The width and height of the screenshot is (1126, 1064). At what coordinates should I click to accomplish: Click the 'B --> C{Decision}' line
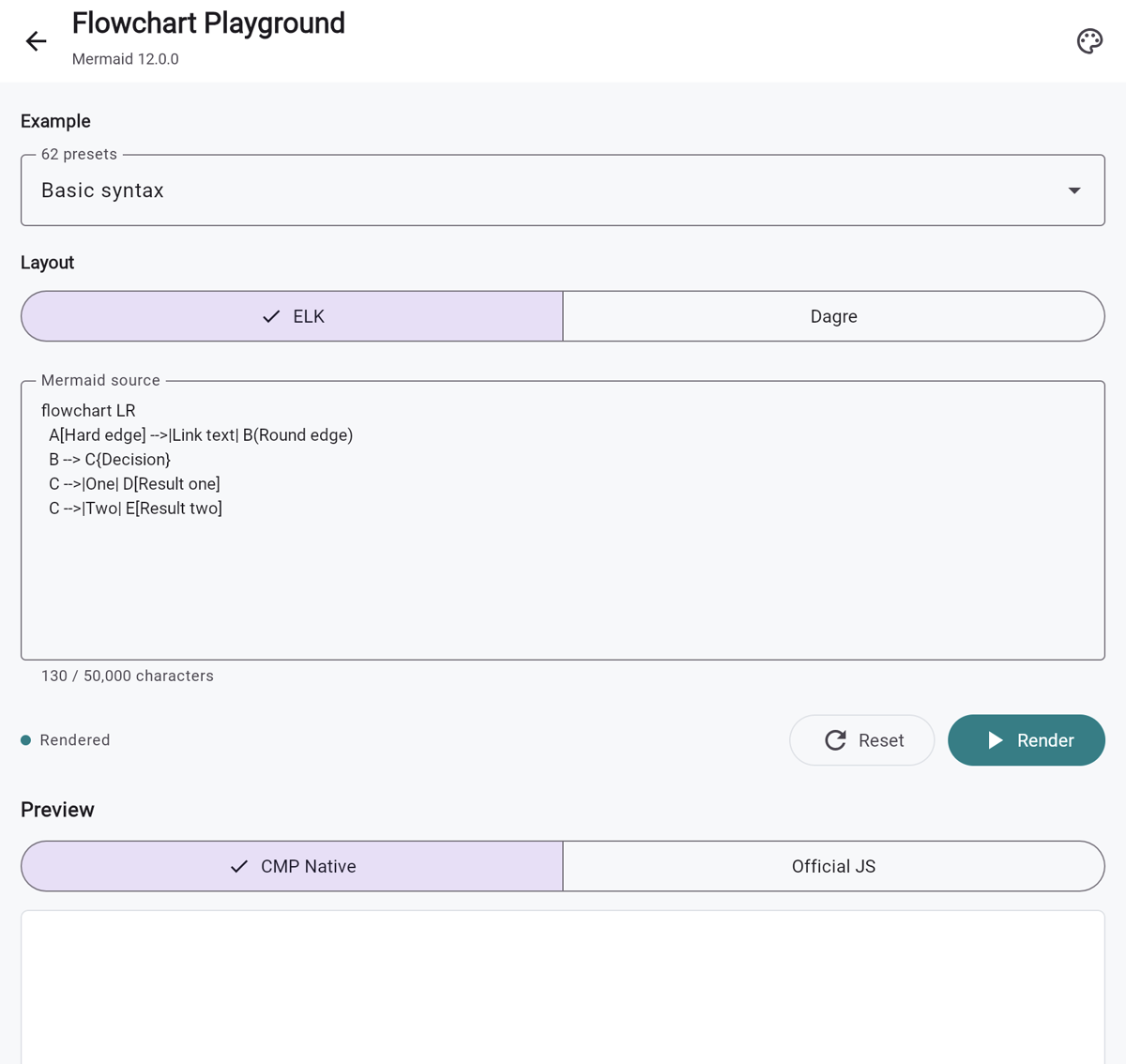click(110, 460)
